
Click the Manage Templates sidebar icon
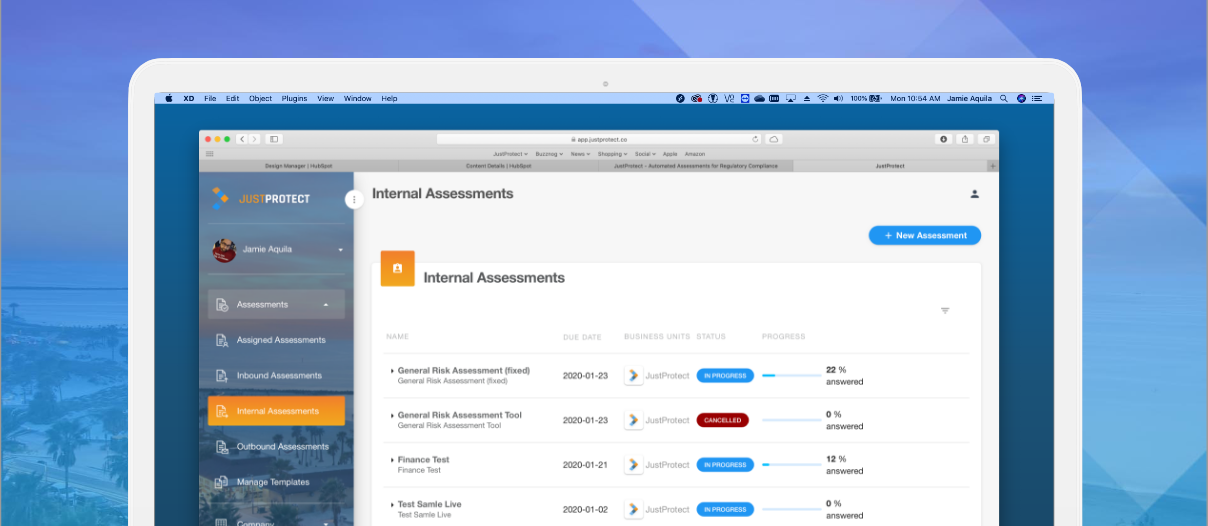pyautogui.click(x=222, y=482)
